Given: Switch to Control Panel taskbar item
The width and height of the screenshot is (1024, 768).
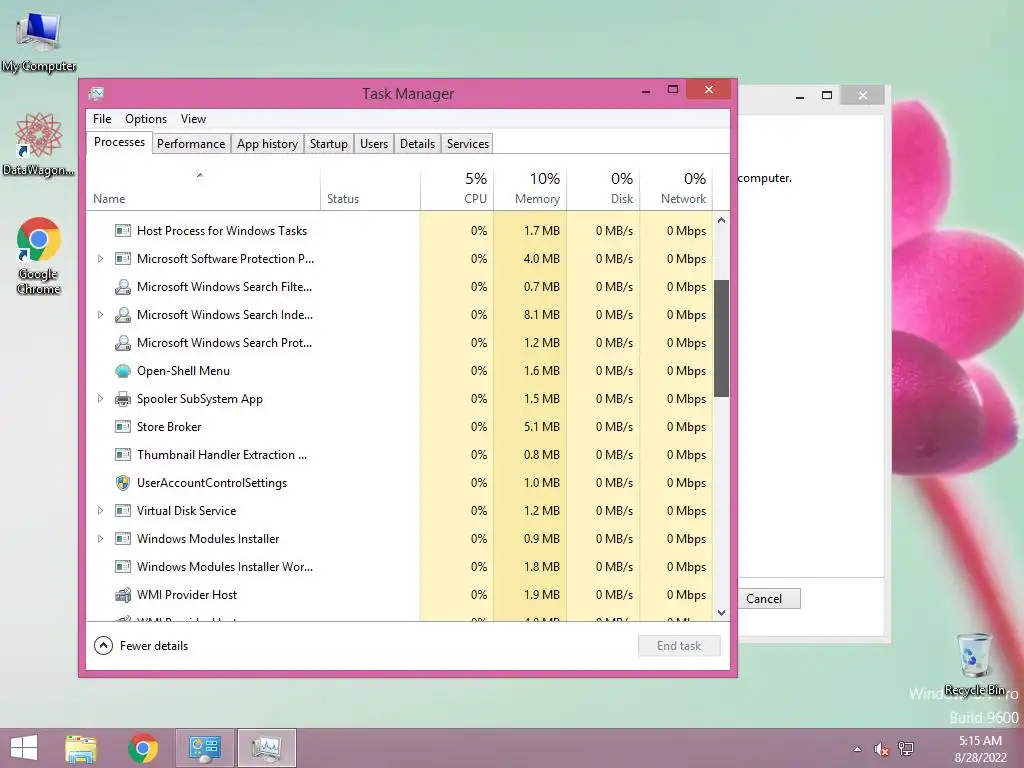Looking at the screenshot, I should pyautogui.click(x=204, y=748).
